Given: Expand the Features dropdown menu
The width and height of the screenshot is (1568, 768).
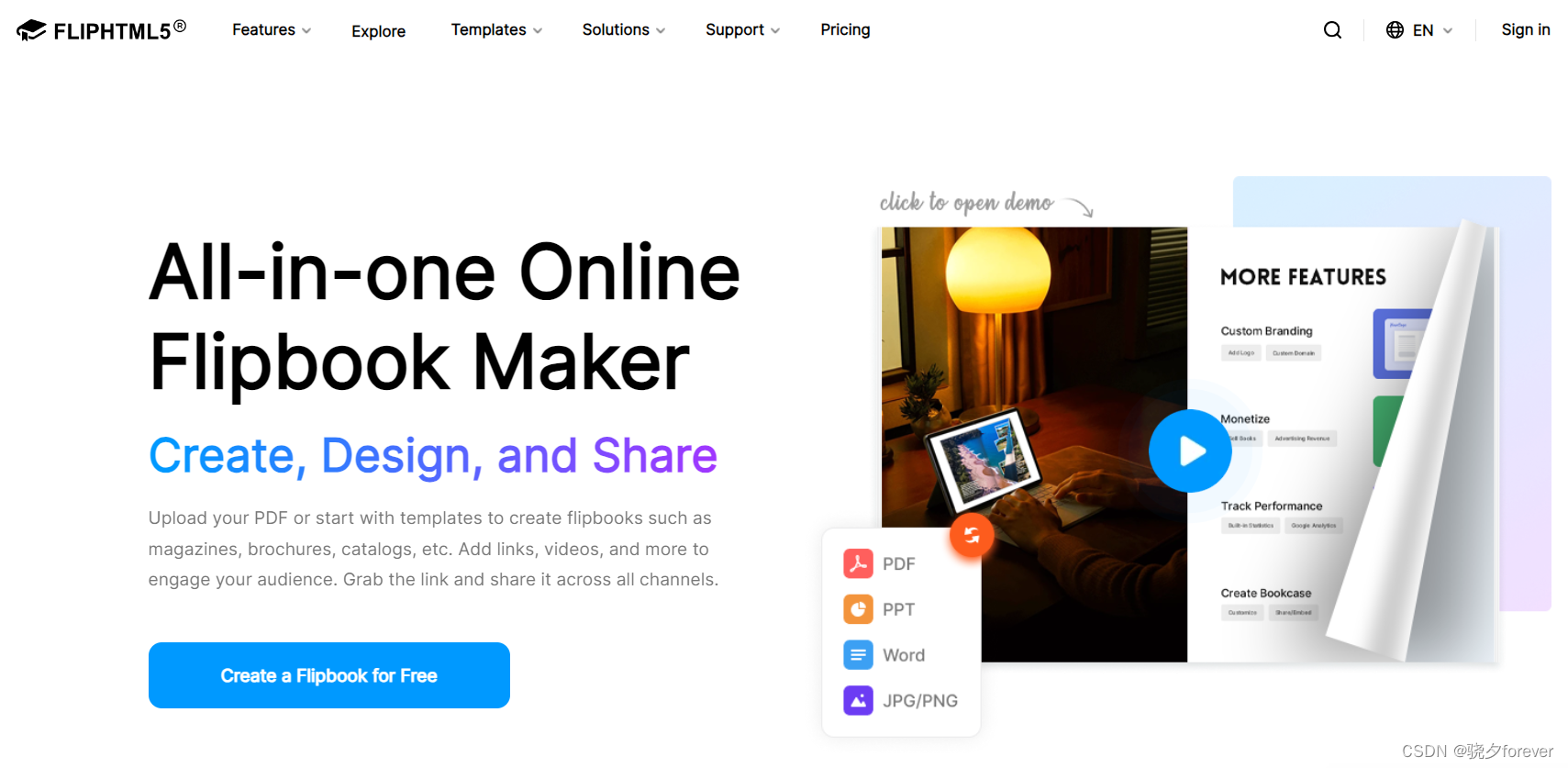Looking at the screenshot, I should click(x=272, y=30).
